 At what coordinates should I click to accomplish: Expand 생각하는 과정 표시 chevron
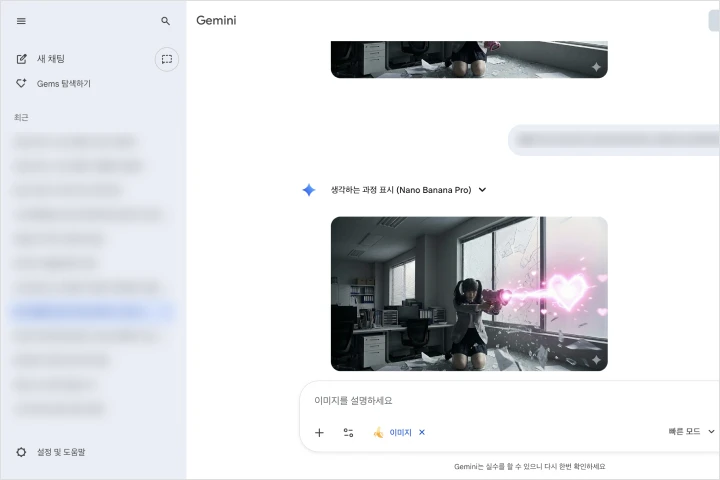click(x=482, y=190)
